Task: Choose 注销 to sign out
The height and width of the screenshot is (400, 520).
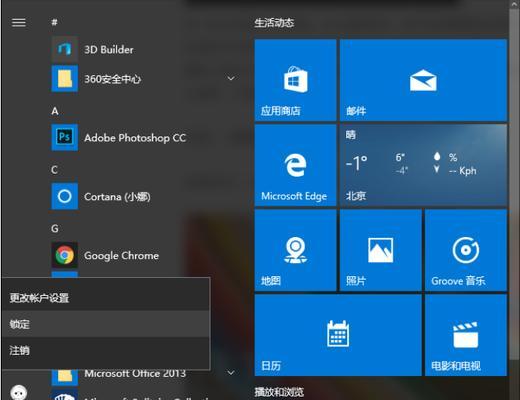Action: click(x=106, y=350)
